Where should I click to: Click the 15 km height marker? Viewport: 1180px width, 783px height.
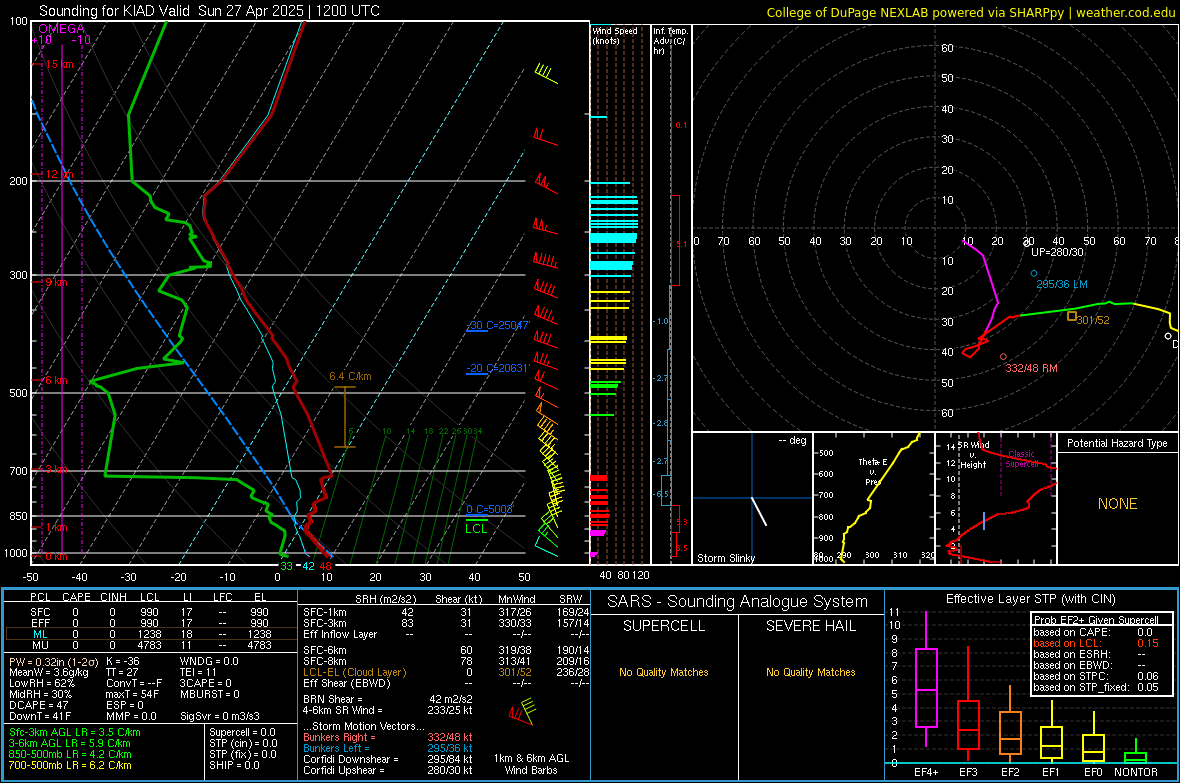[59, 64]
